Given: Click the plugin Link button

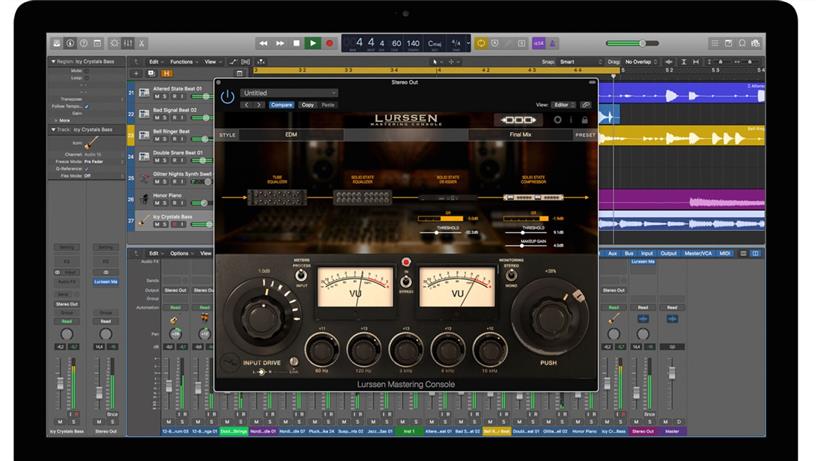Looking at the screenshot, I should [586, 105].
